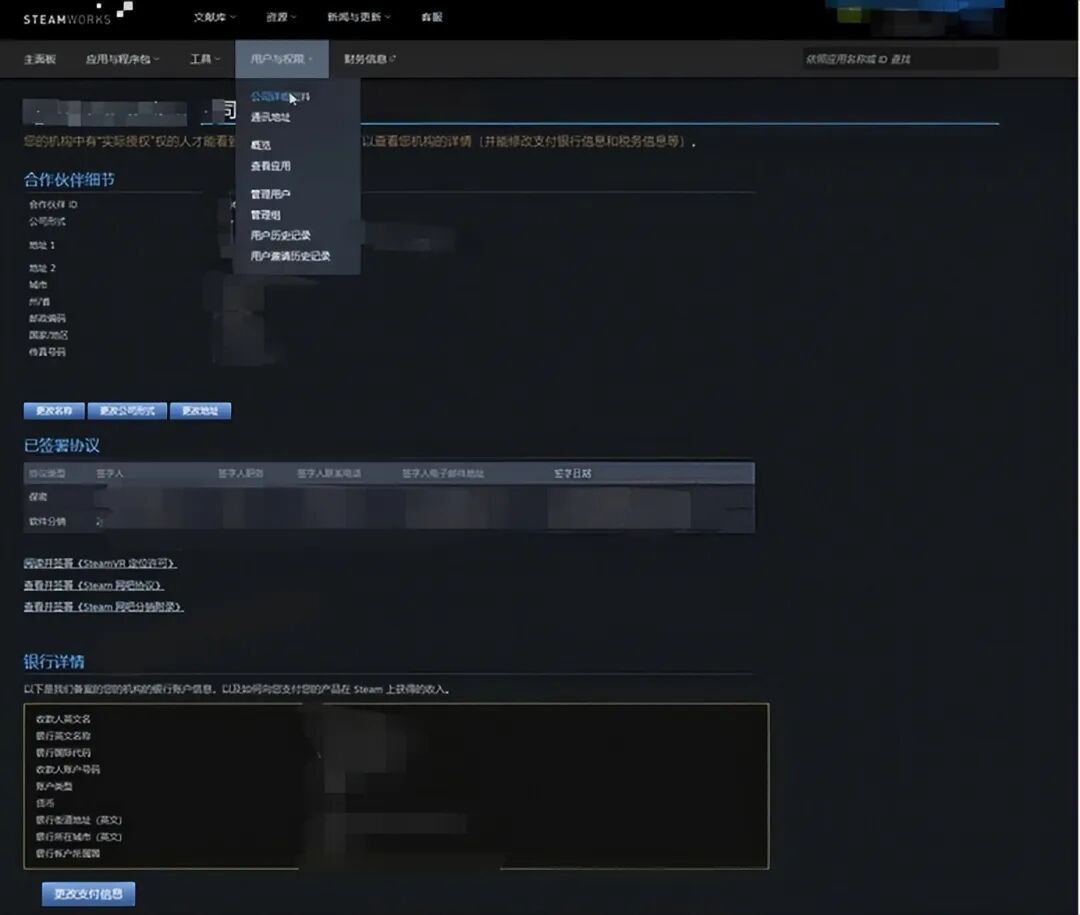Click the 银行所在城市 (英文) label

[79, 836]
